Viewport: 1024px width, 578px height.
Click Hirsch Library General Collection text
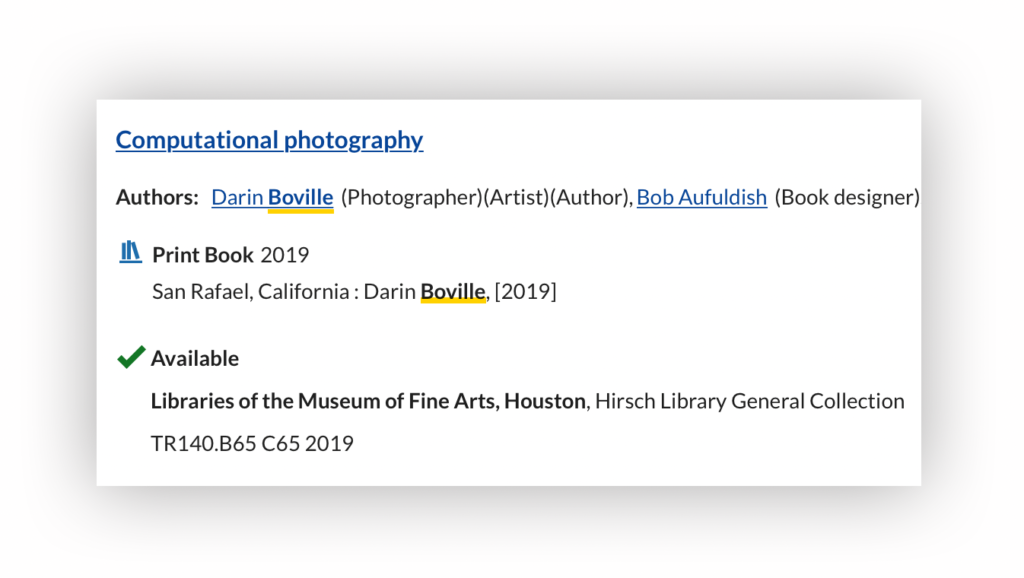[750, 401]
